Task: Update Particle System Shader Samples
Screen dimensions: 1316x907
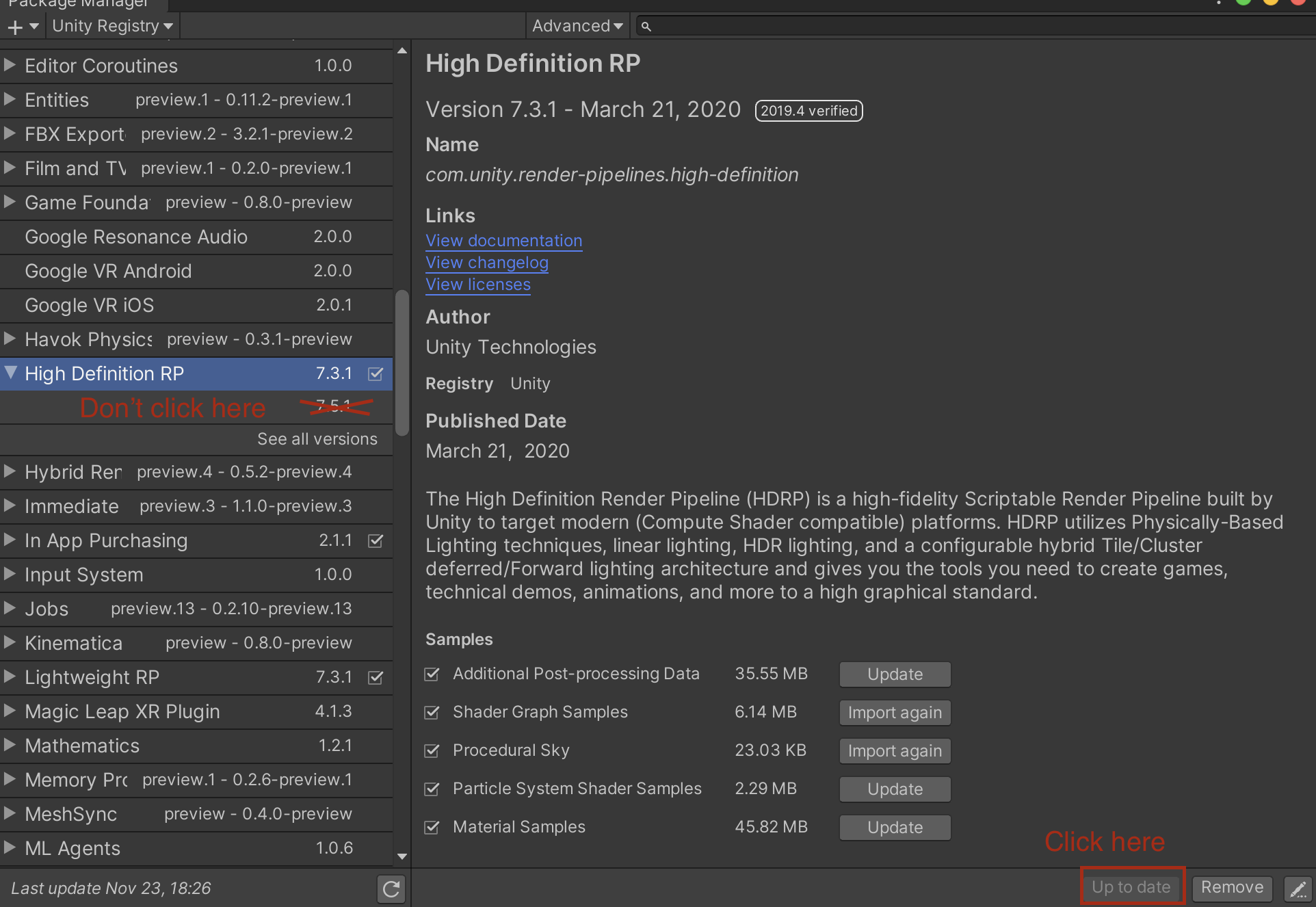Action: pyautogui.click(x=895, y=789)
